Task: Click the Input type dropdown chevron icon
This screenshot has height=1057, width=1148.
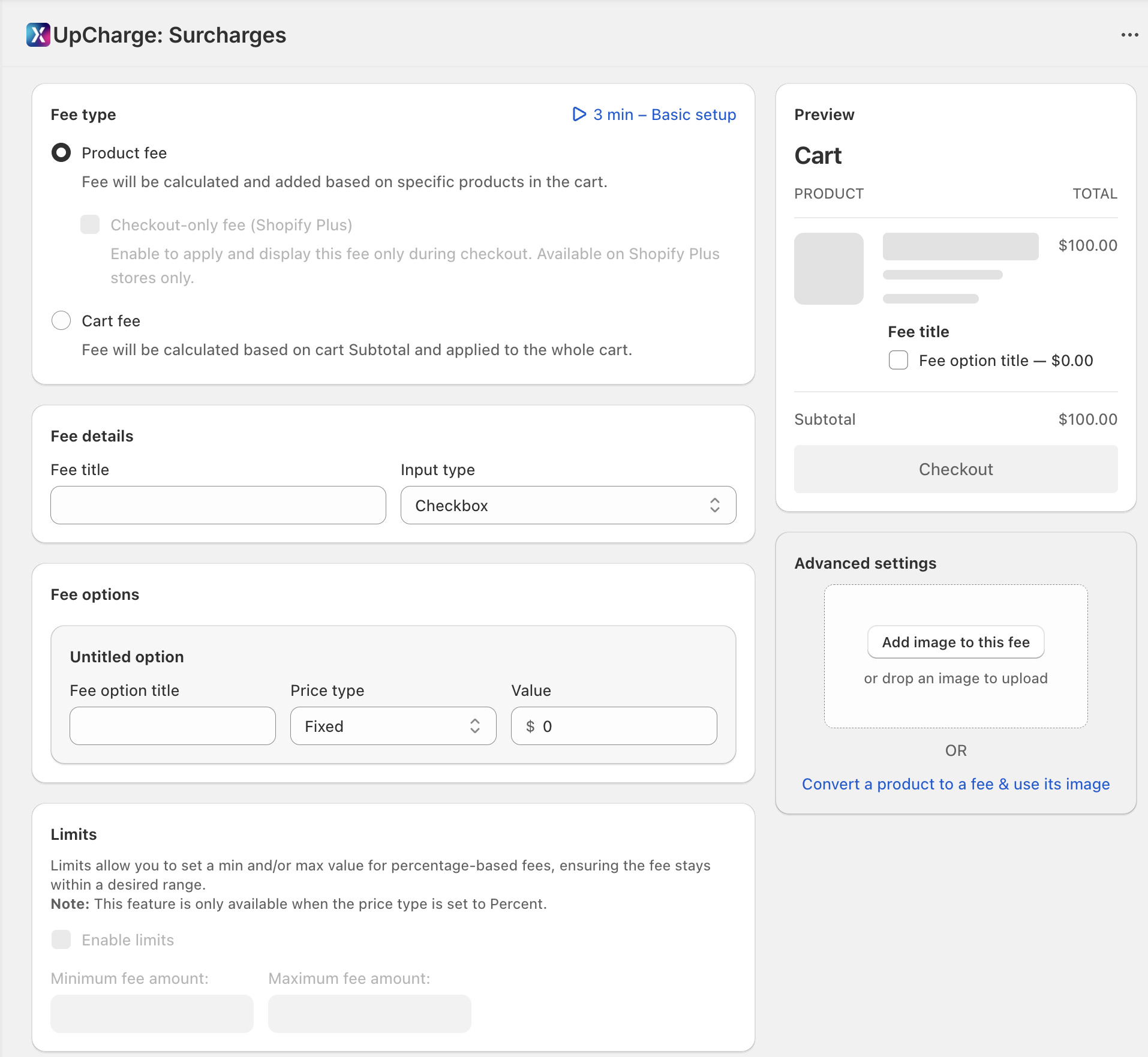Action: tap(714, 505)
